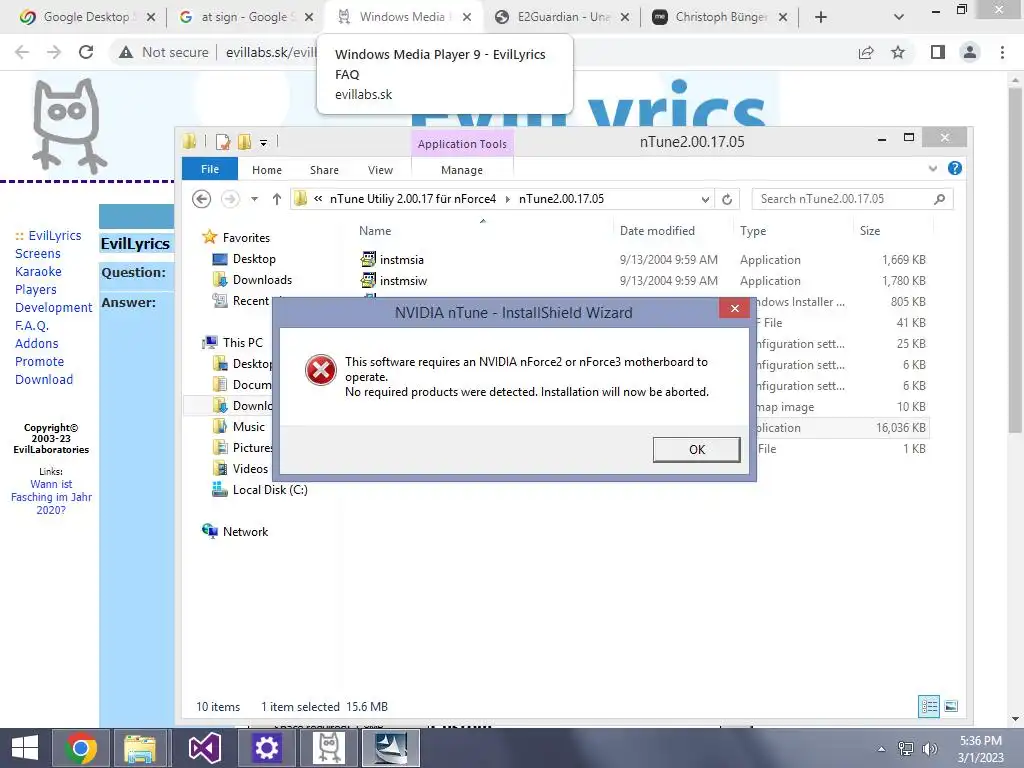Click the volume speaker tray icon
This screenshot has width=1024, height=768.
click(929, 749)
